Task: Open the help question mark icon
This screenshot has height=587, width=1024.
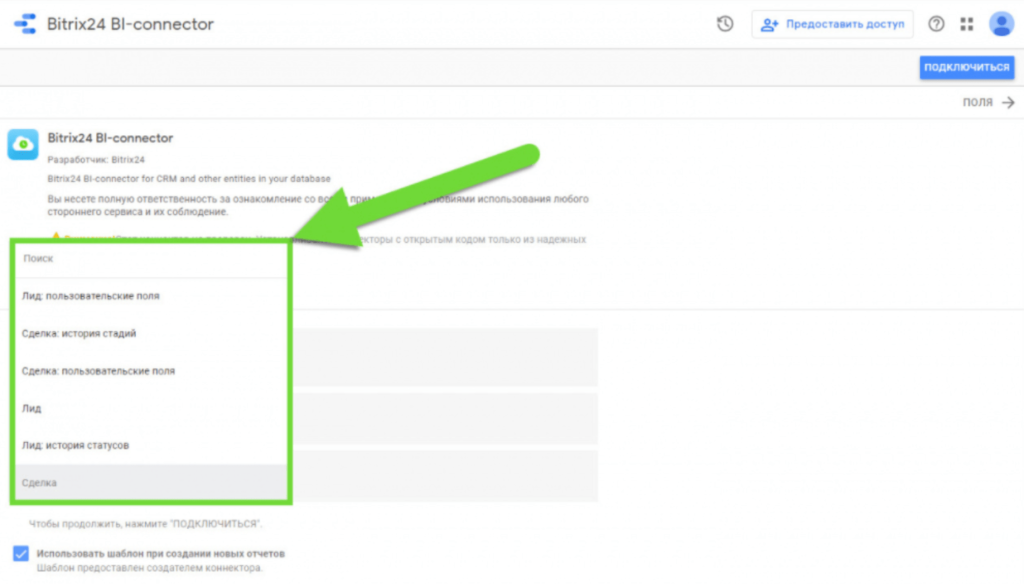Action: click(936, 24)
